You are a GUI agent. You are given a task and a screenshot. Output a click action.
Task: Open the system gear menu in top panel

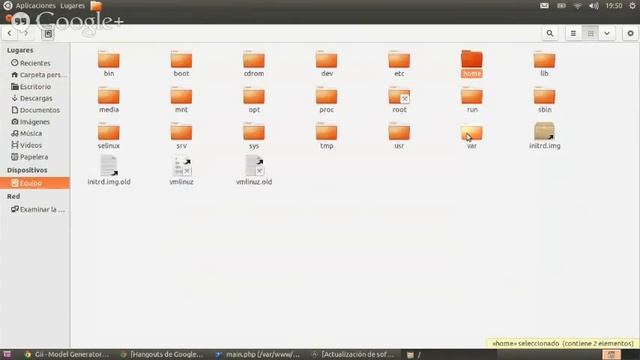(x=633, y=6)
